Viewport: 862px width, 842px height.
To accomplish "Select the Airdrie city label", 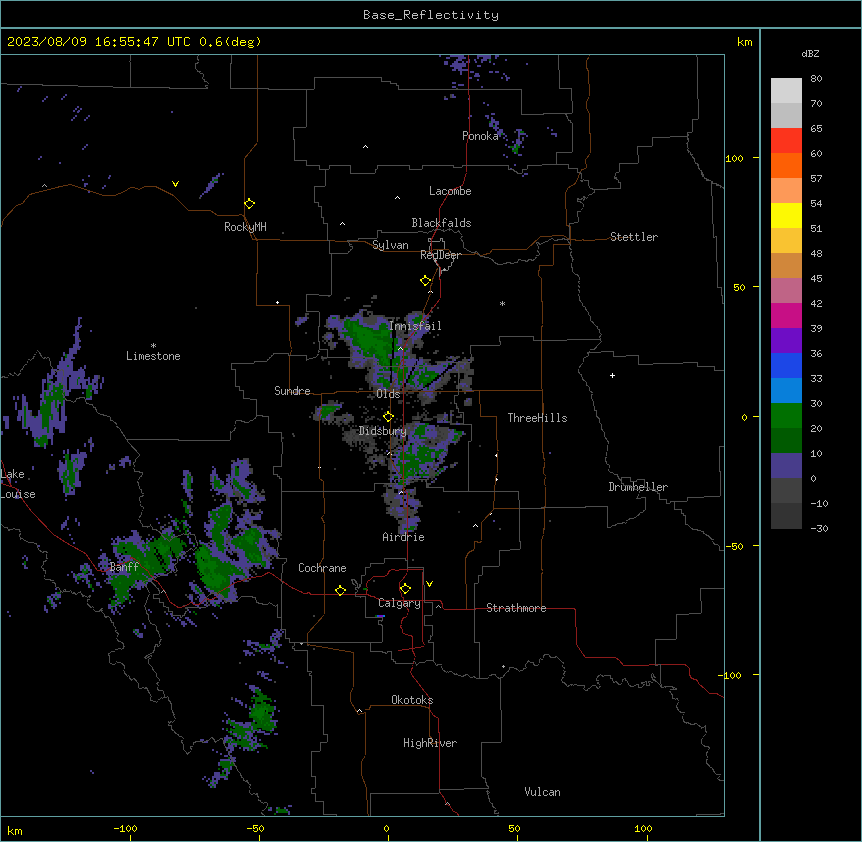I will [x=404, y=537].
